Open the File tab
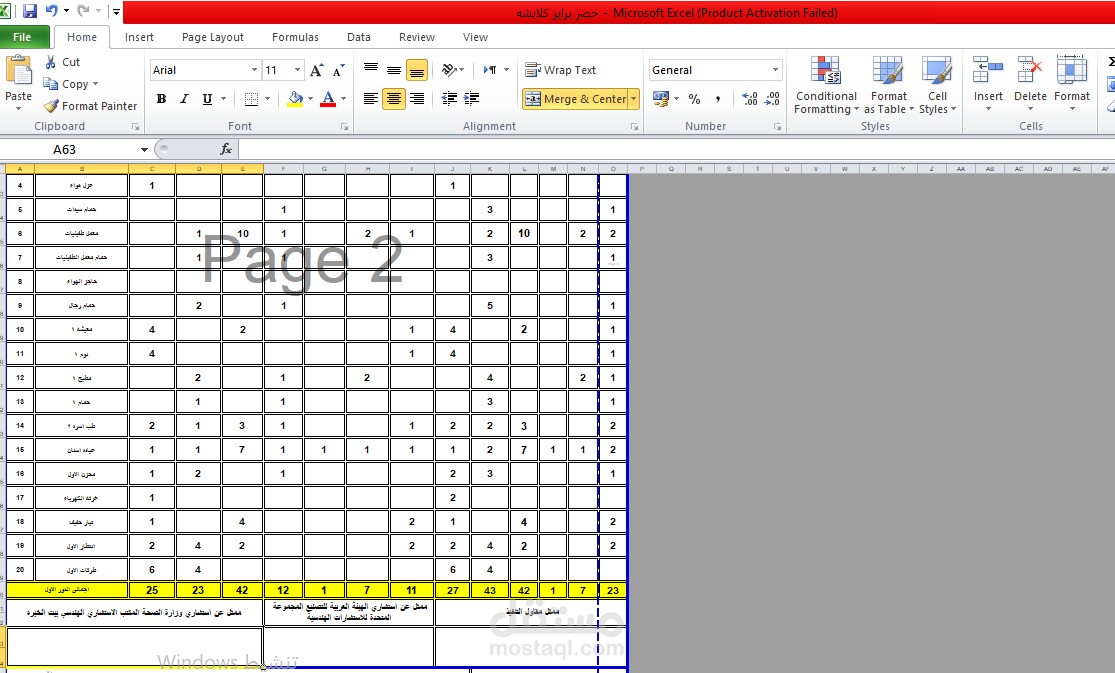 [x=24, y=37]
